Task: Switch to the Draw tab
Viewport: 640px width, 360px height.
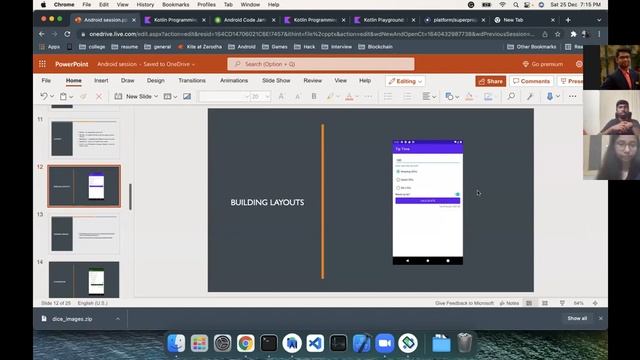Action: [x=128, y=80]
